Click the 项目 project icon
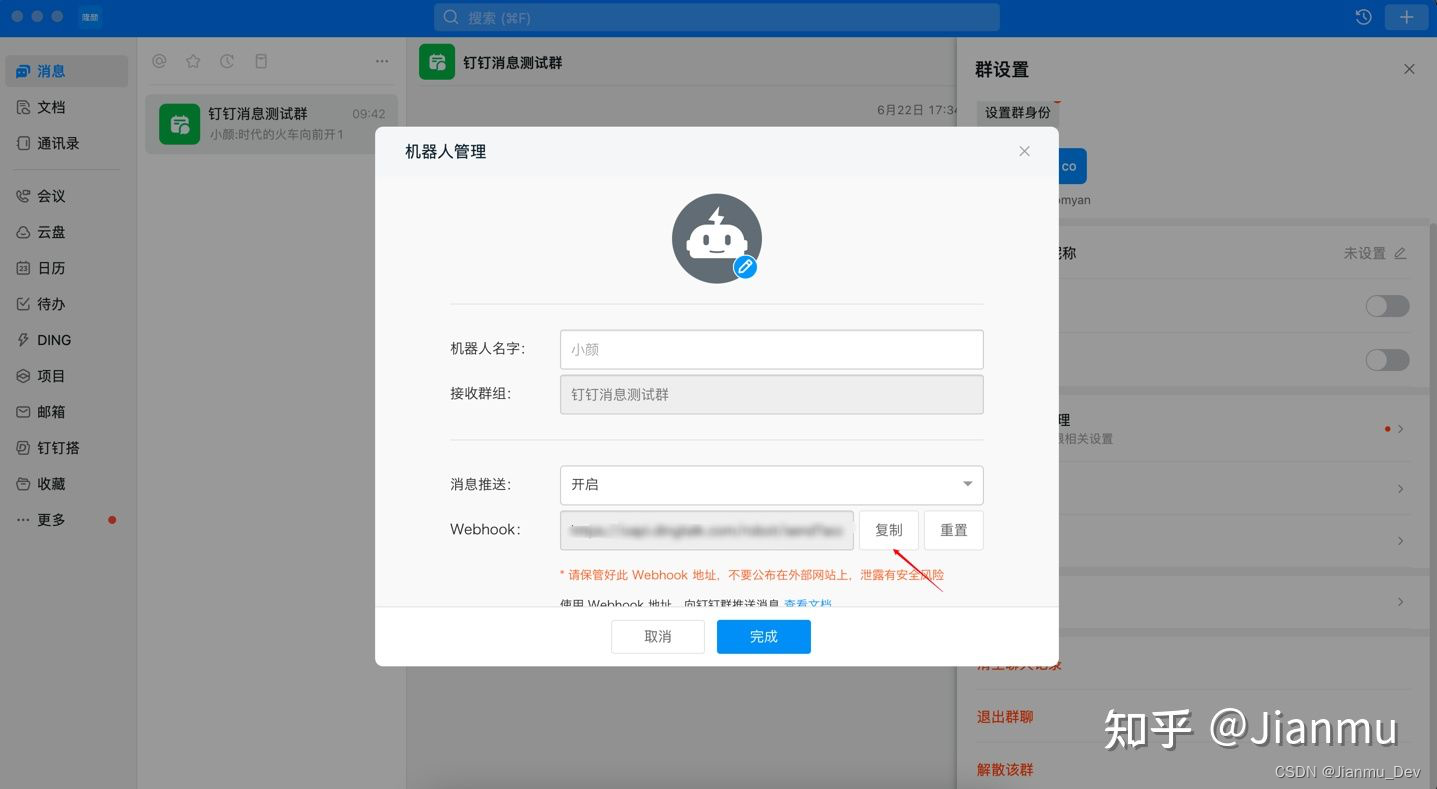This screenshot has width=1437, height=789. click(x=23, y=376)
